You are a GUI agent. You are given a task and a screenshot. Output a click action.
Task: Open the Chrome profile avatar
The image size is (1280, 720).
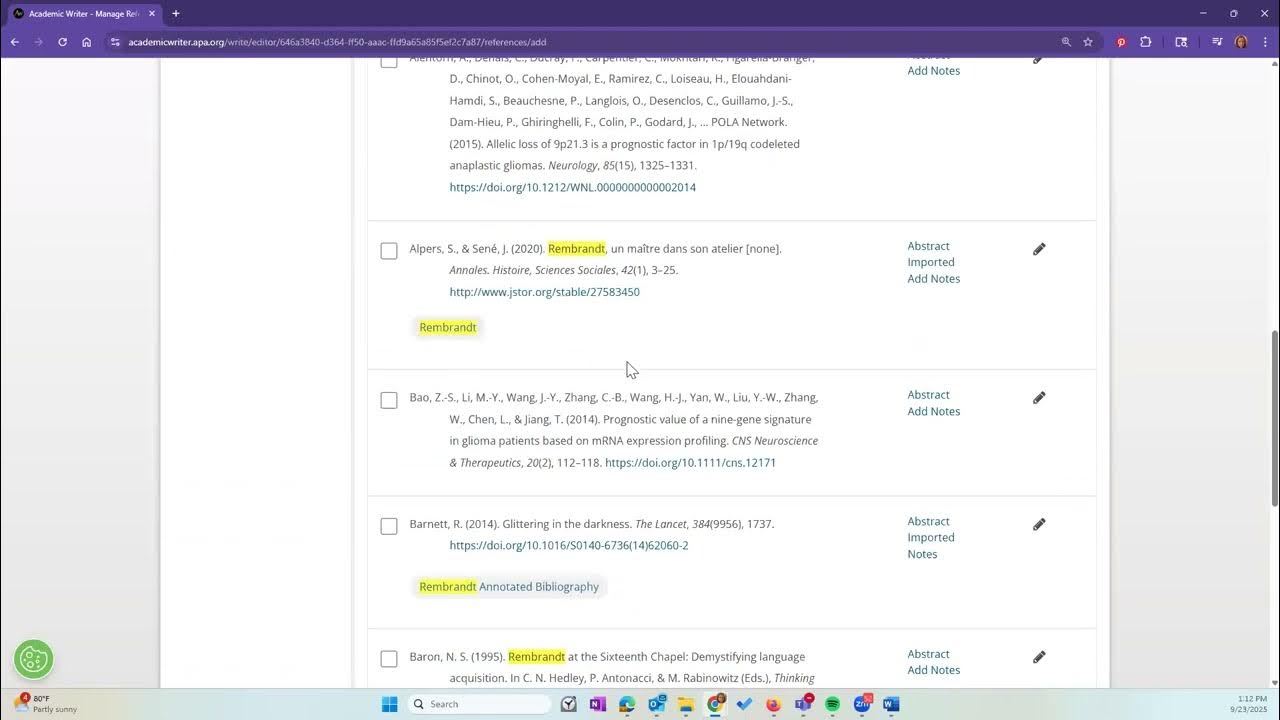pos(1241,42)
